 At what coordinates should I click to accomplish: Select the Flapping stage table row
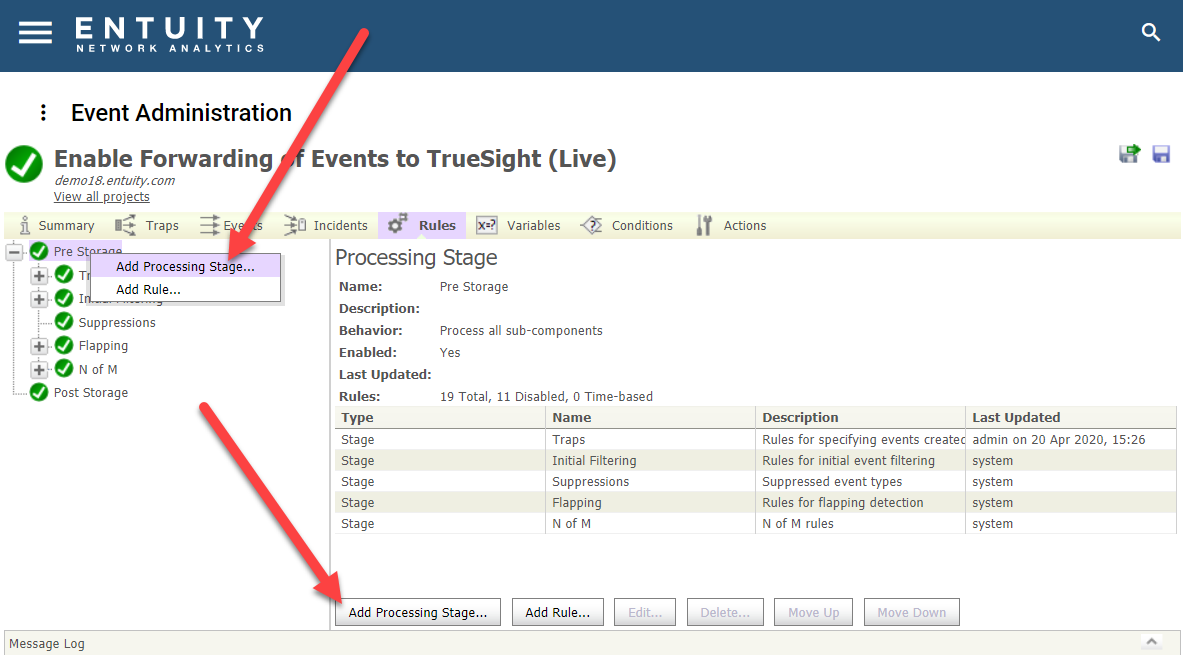(x=755, y=503)
